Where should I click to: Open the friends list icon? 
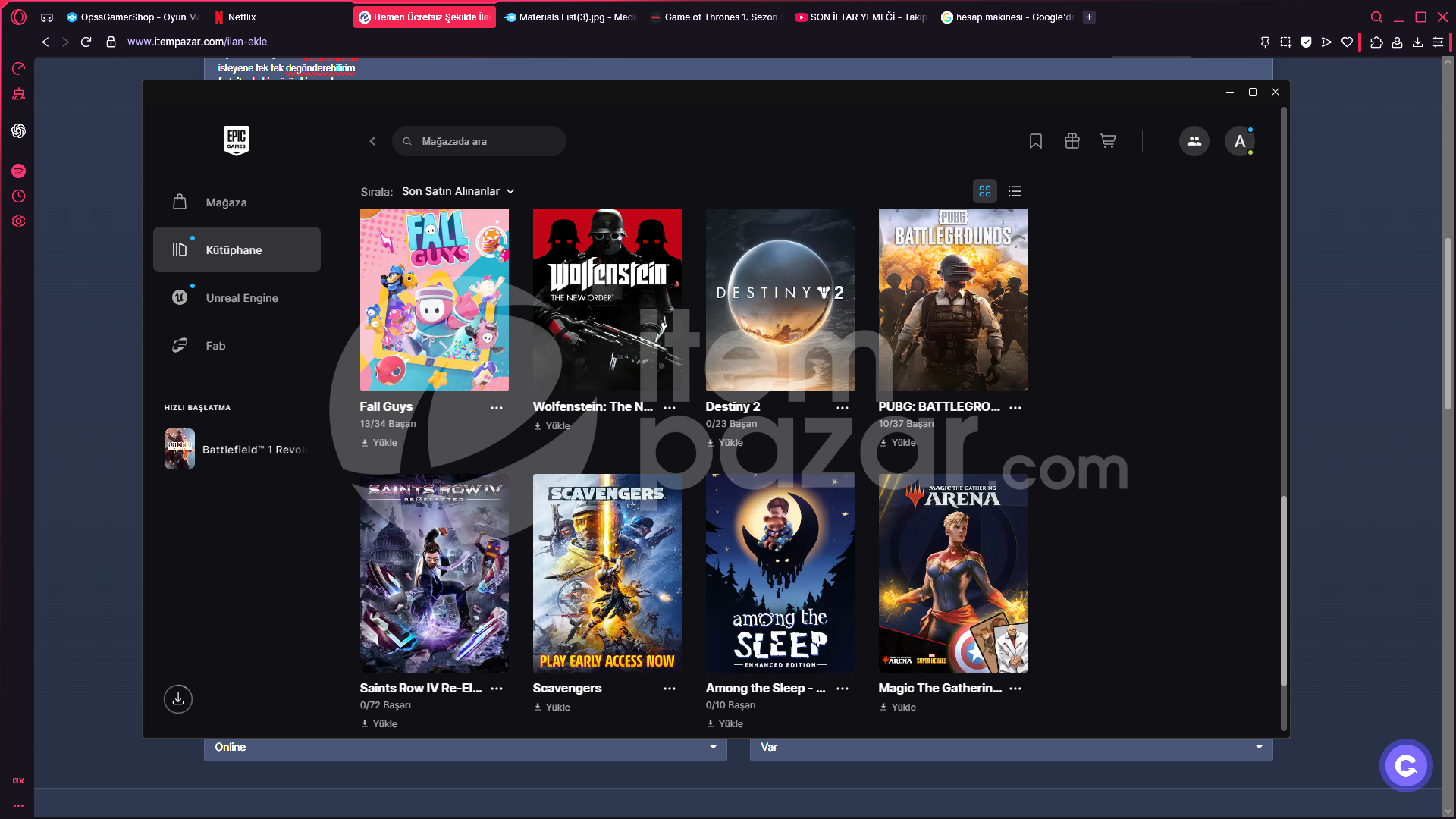pyautogui.click(x=1194, y=141)
